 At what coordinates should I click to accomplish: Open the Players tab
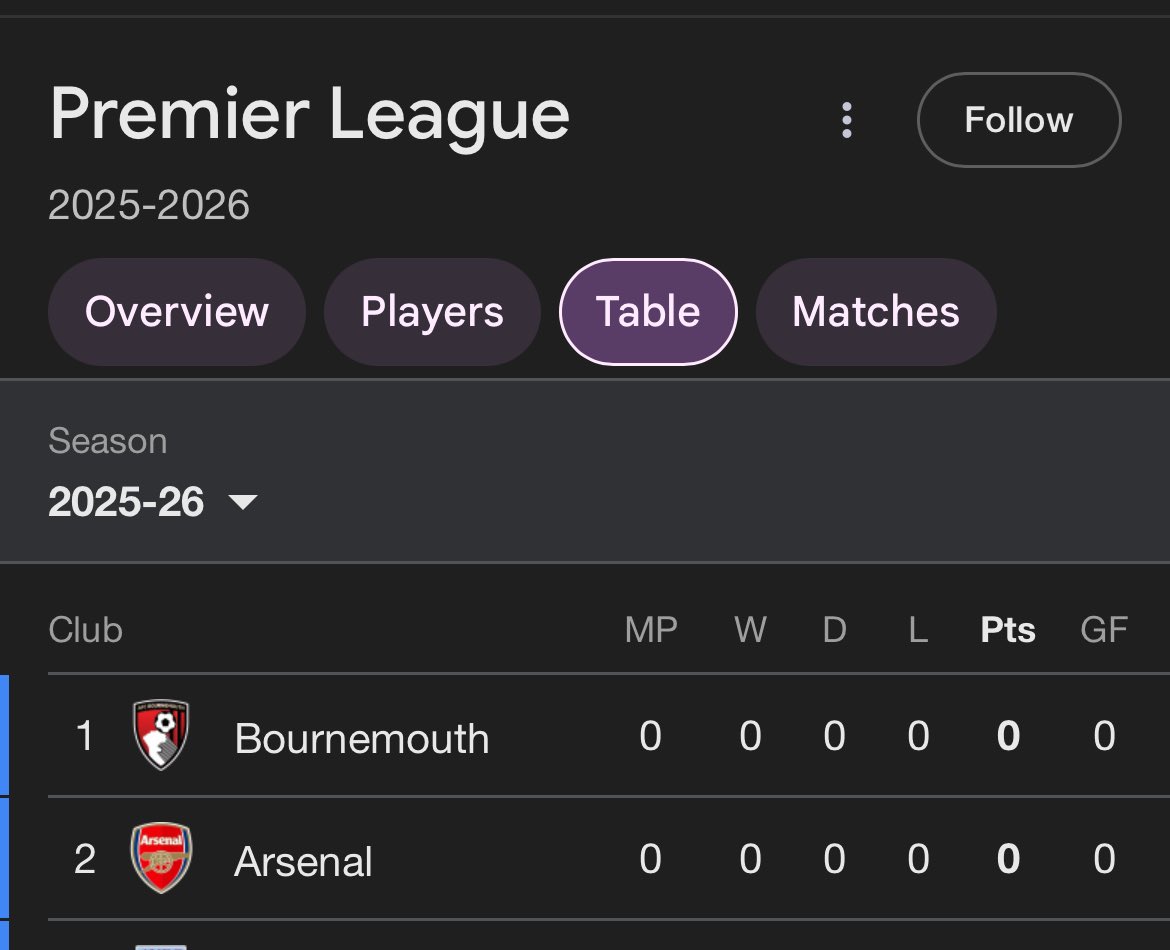[x=432, y=312]
